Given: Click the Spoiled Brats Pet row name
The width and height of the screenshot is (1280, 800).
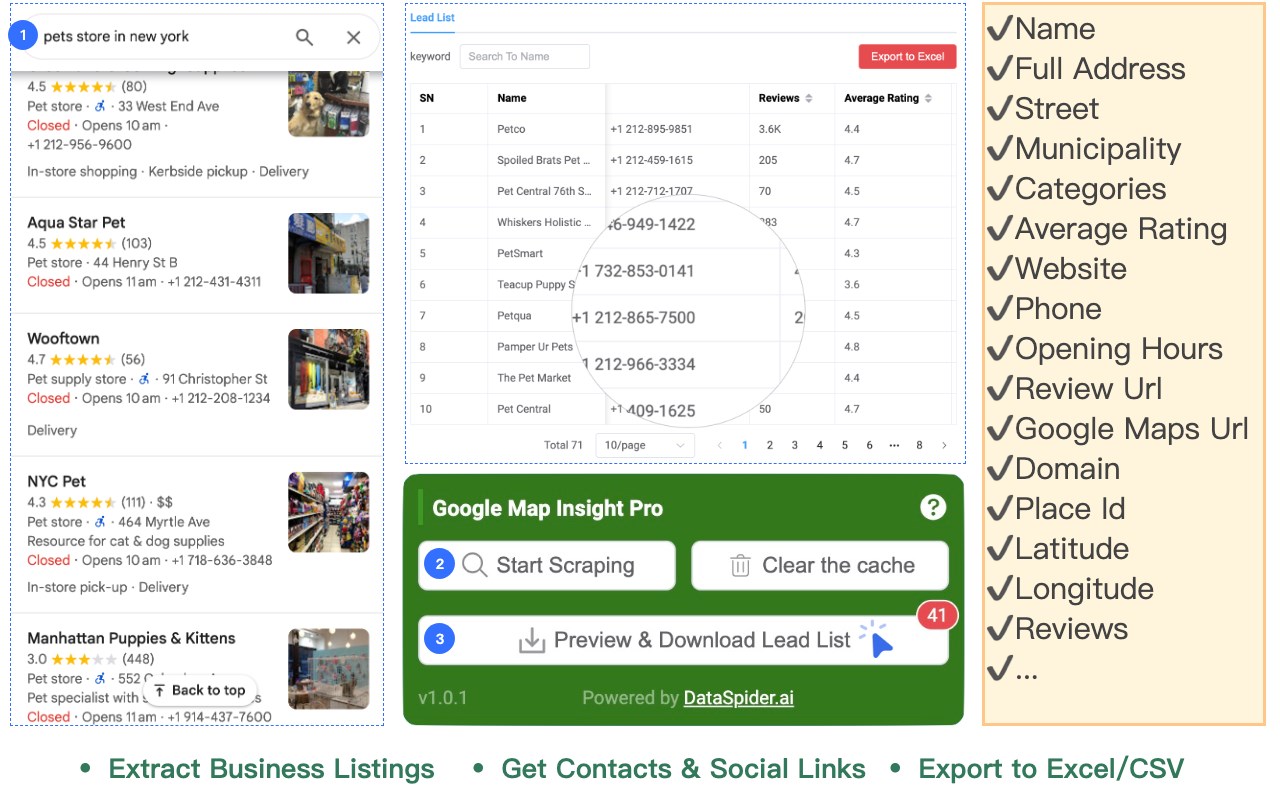Looking at the screenshot, I should click(544, 160).
